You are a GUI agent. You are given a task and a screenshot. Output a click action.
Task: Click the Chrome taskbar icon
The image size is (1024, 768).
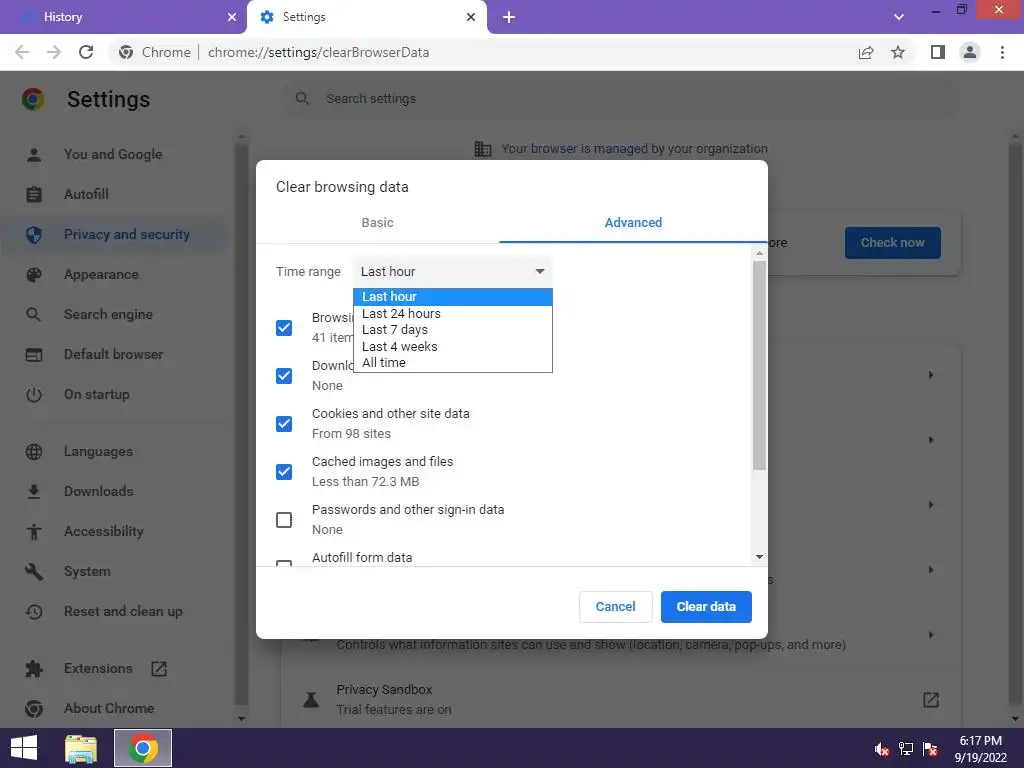tap(143, 748)
